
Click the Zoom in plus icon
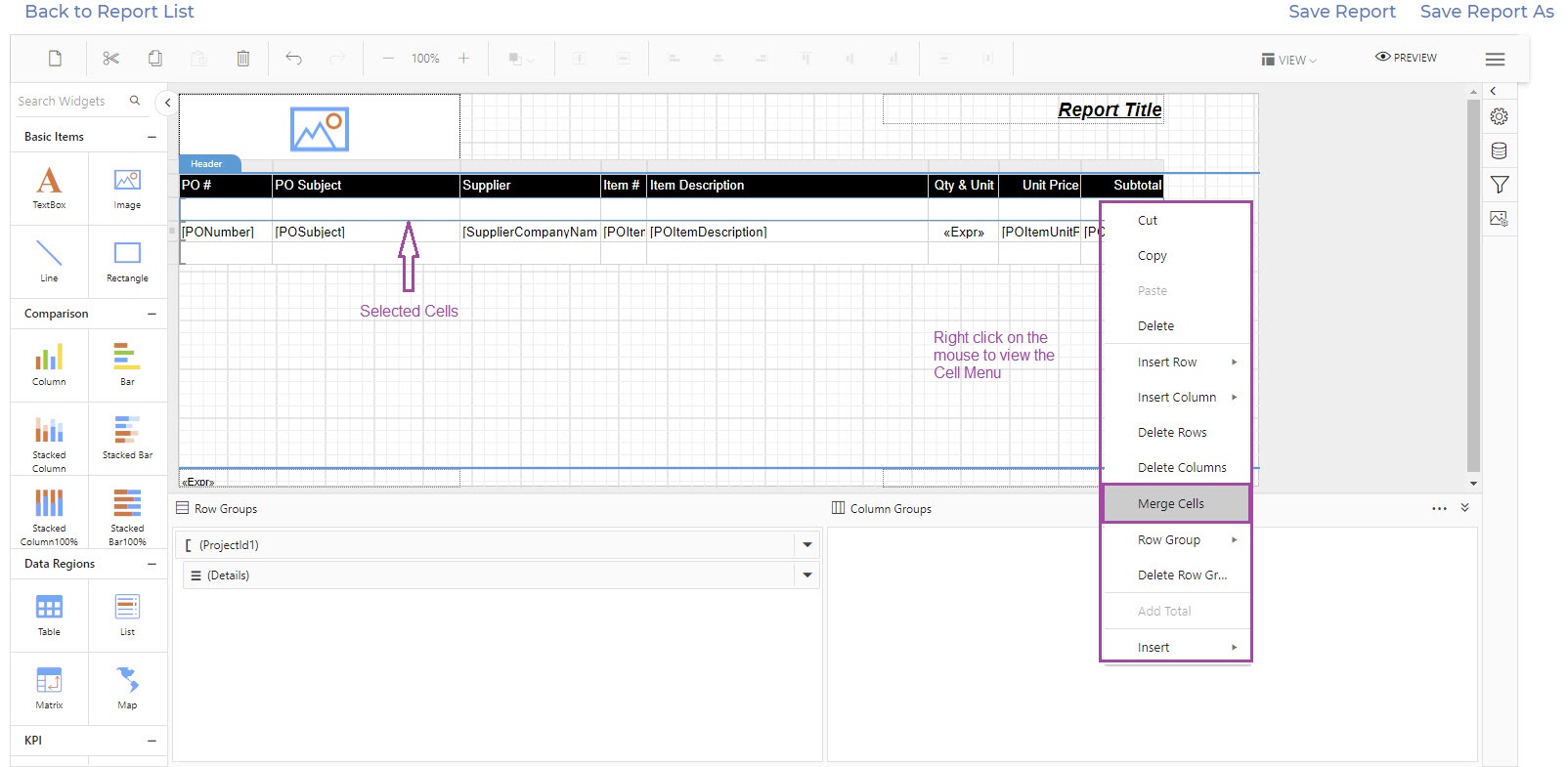point(463,59)
